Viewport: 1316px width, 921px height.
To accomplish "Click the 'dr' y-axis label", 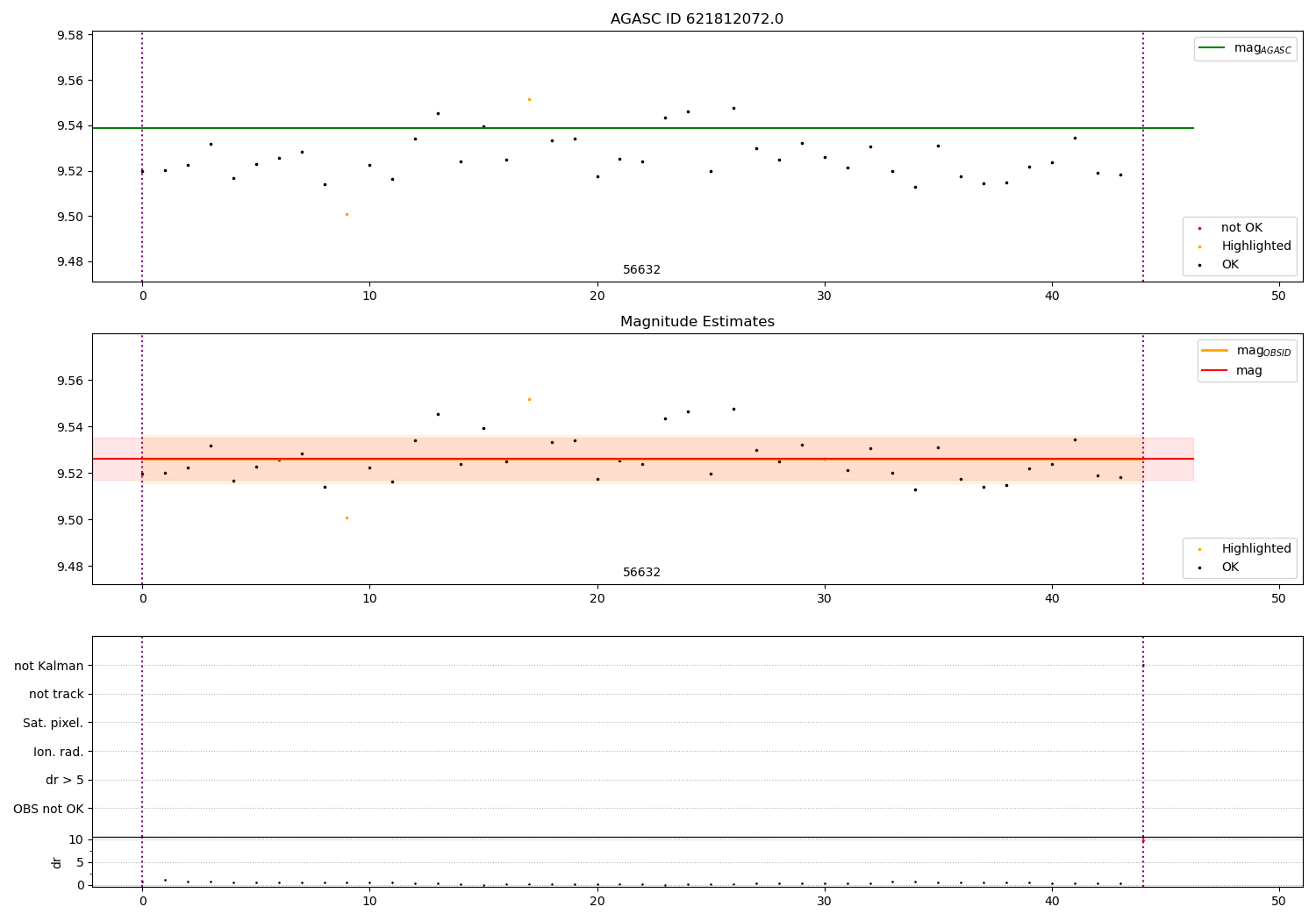I will (57, 862).
